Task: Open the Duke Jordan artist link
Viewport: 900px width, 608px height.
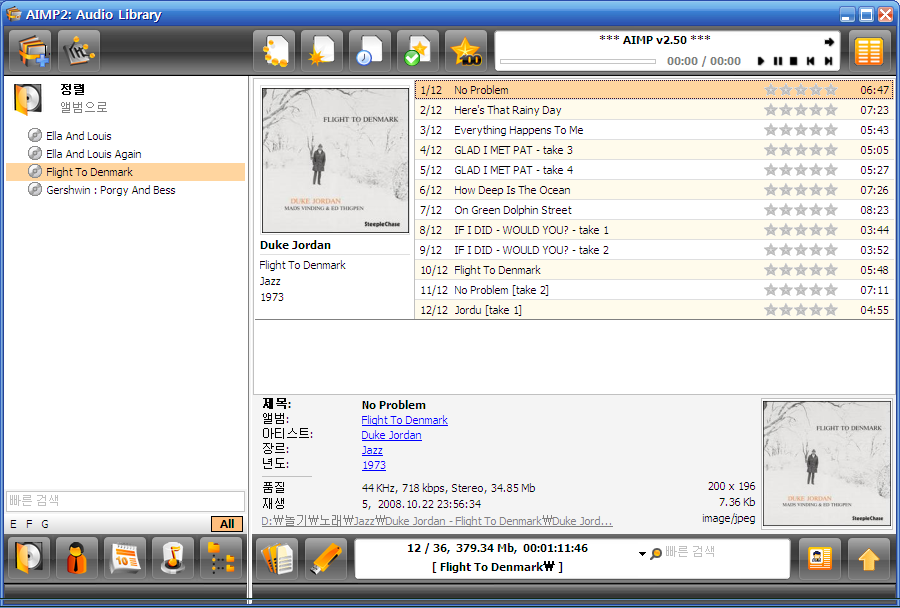Action: pyautogui.click(x=391, y=435)
